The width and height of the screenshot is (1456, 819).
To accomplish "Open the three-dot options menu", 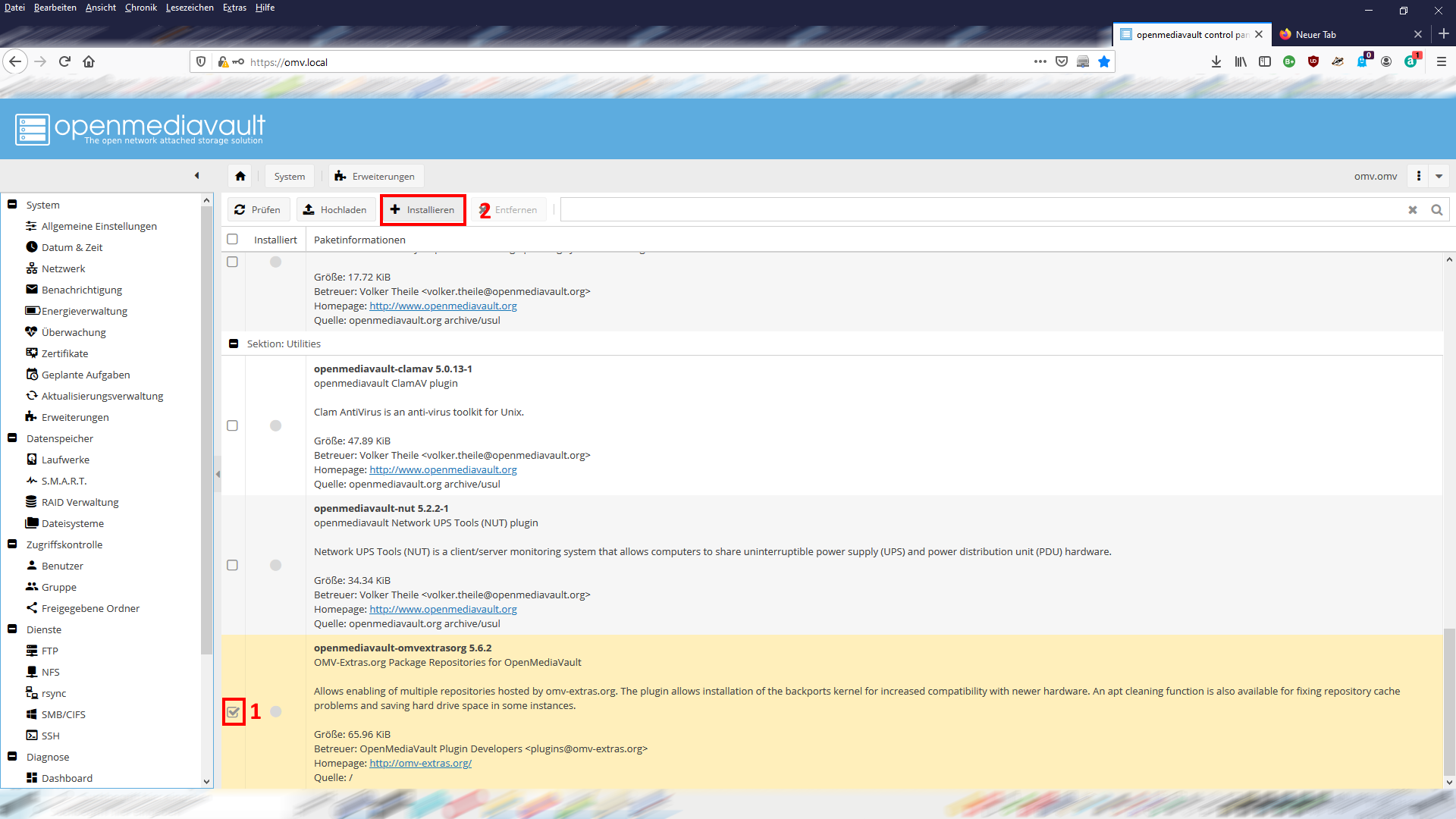I will pyautogui.click(x=1419, y=176).
